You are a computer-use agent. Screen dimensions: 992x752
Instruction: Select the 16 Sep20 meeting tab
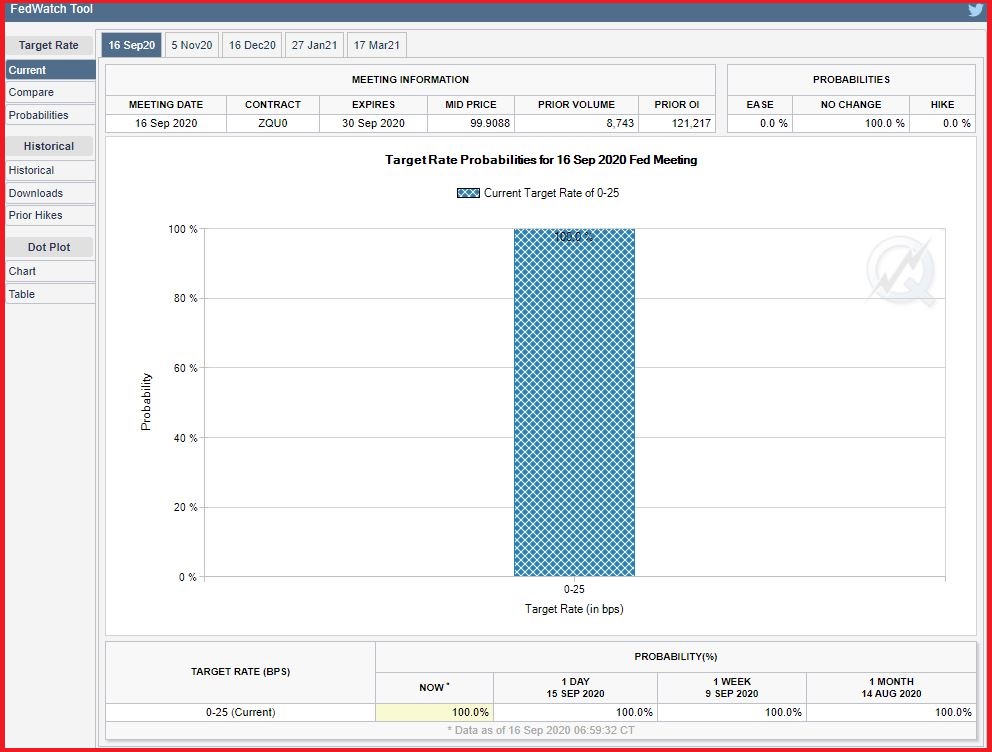(x=132, y=45)
